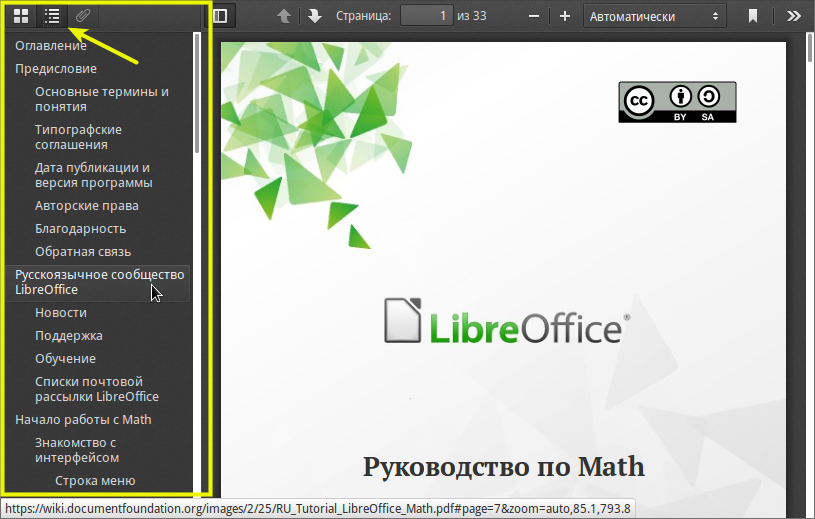Click the Руководство по Math title
Viewport: 815px width, 519px height.
[504, 466]
